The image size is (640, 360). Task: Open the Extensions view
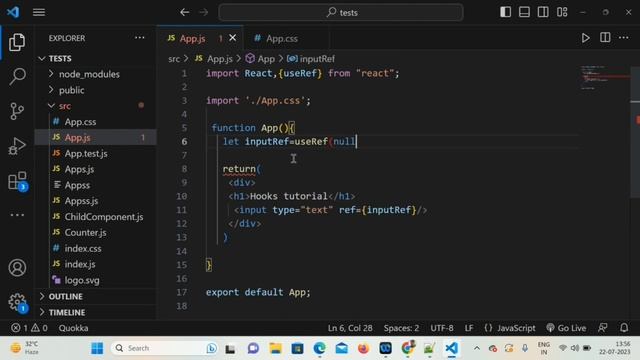(17, 180)
